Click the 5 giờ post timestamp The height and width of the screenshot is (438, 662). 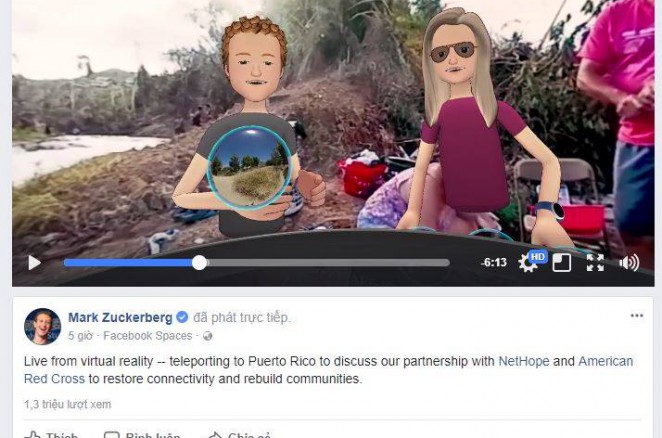pos(80,336)
